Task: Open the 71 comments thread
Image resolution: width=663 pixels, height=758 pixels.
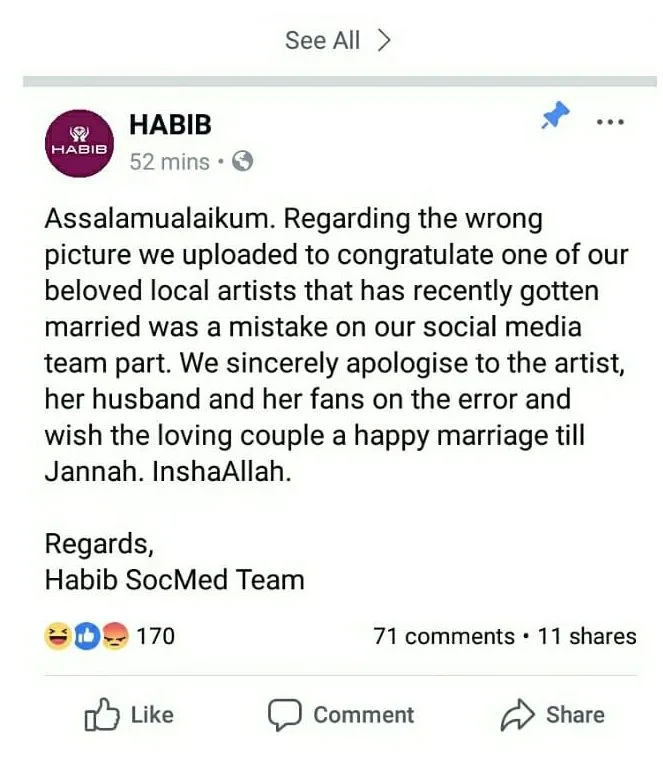Action: pyautogui.click(x=444, y=636)
